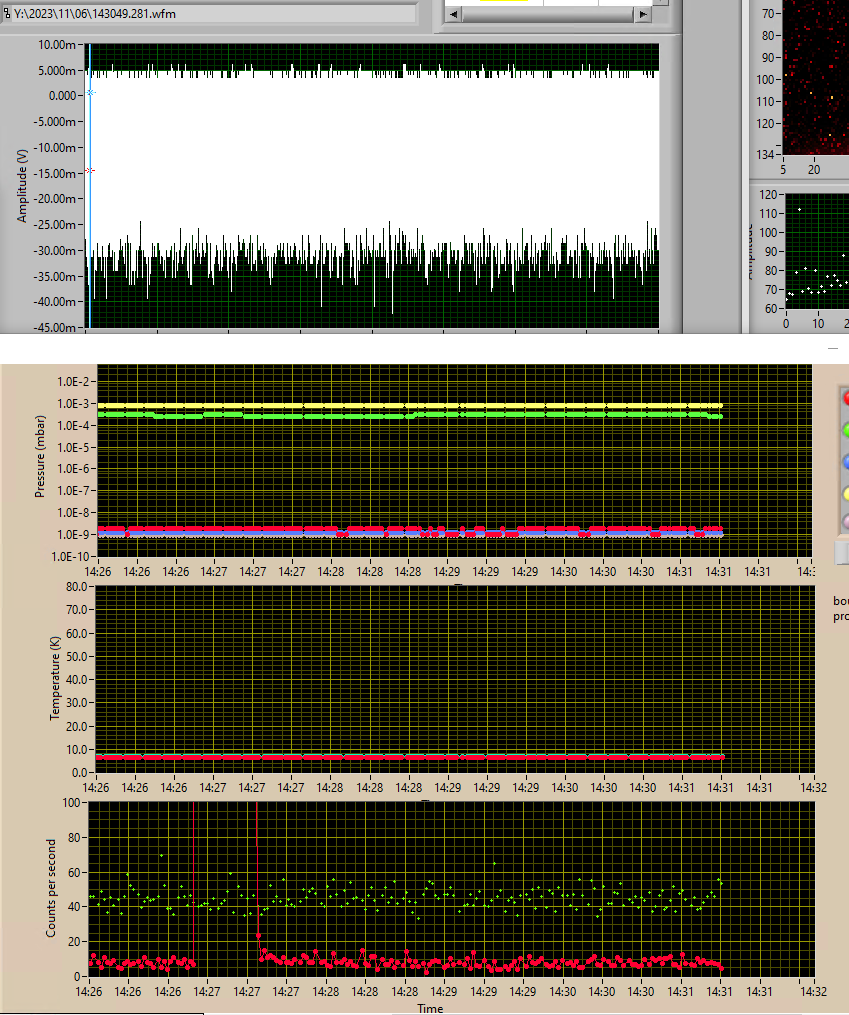
Task: Click the green legend indicator beside the pressure chart
Action: (x=845, y=429)
